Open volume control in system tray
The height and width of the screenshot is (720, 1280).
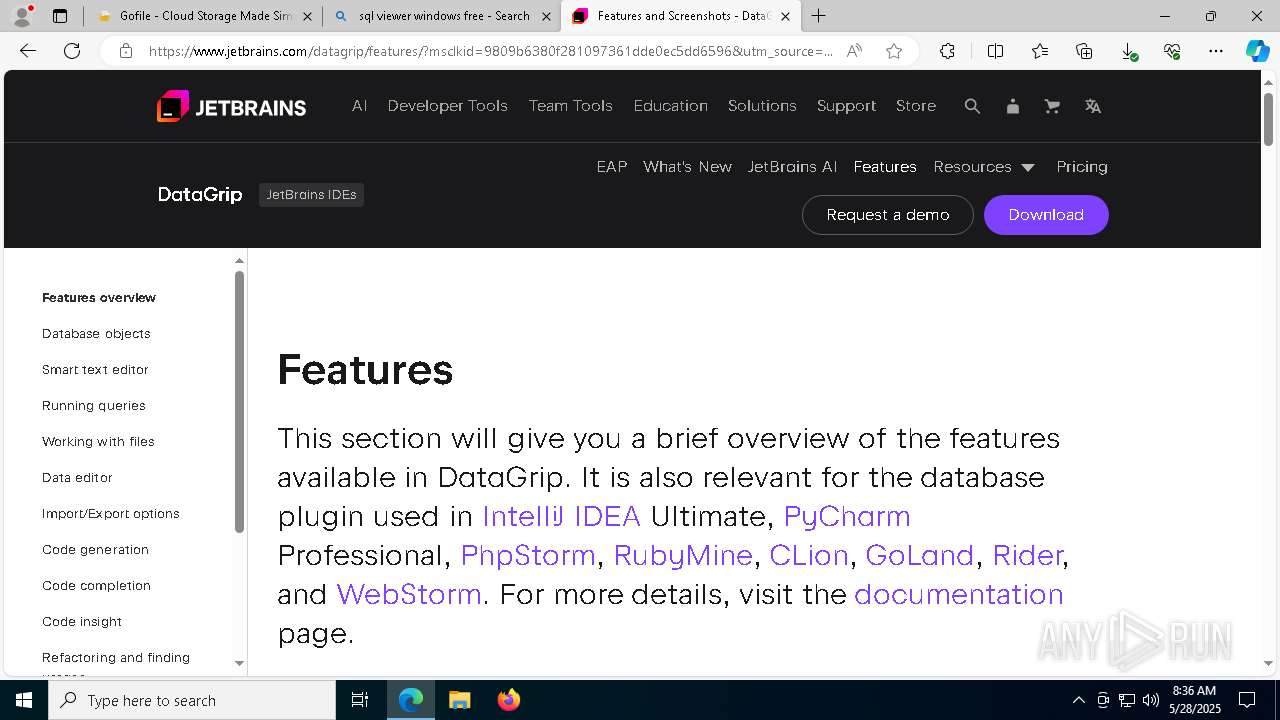(1150, 700)
